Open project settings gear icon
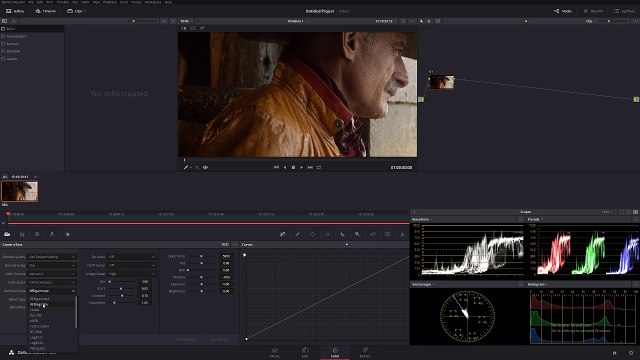 [x=631, y=353]
